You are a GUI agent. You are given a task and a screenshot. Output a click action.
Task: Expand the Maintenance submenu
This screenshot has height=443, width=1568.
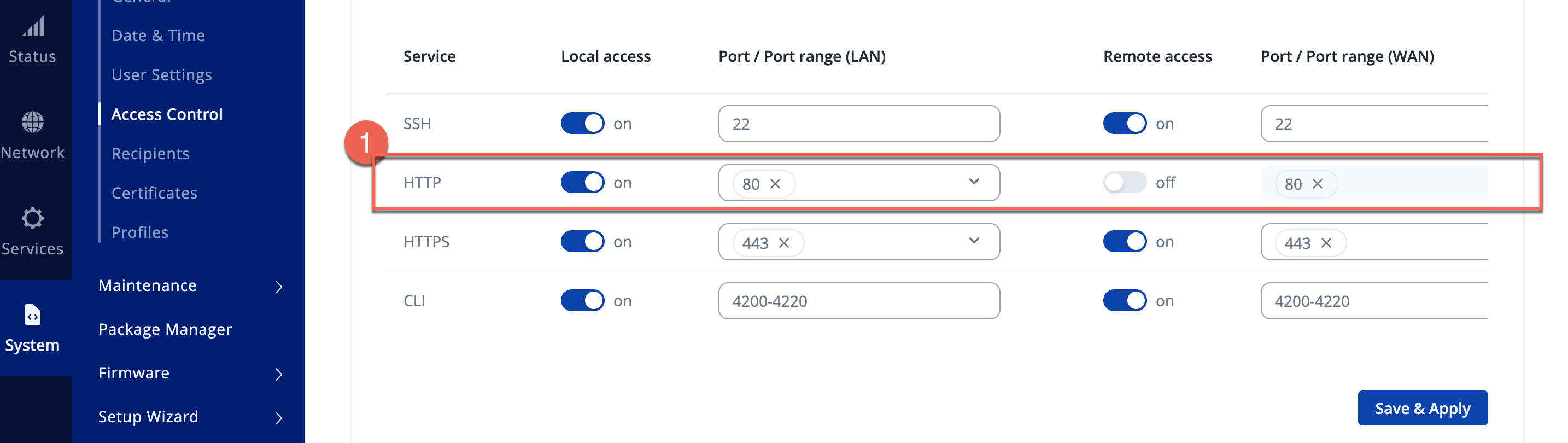point(279,287)
